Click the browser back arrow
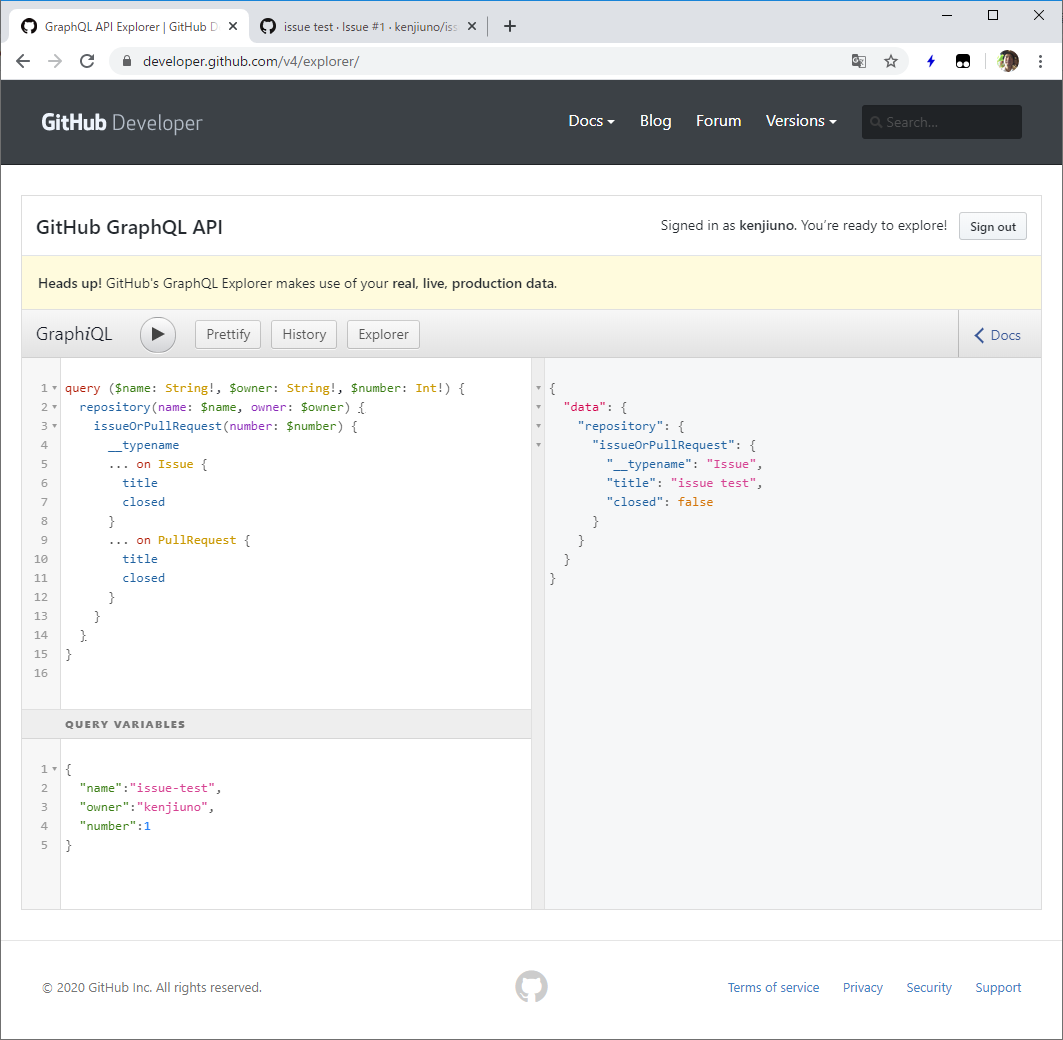This screenshot has width=1063, height=1040. (x=23, y=62)
